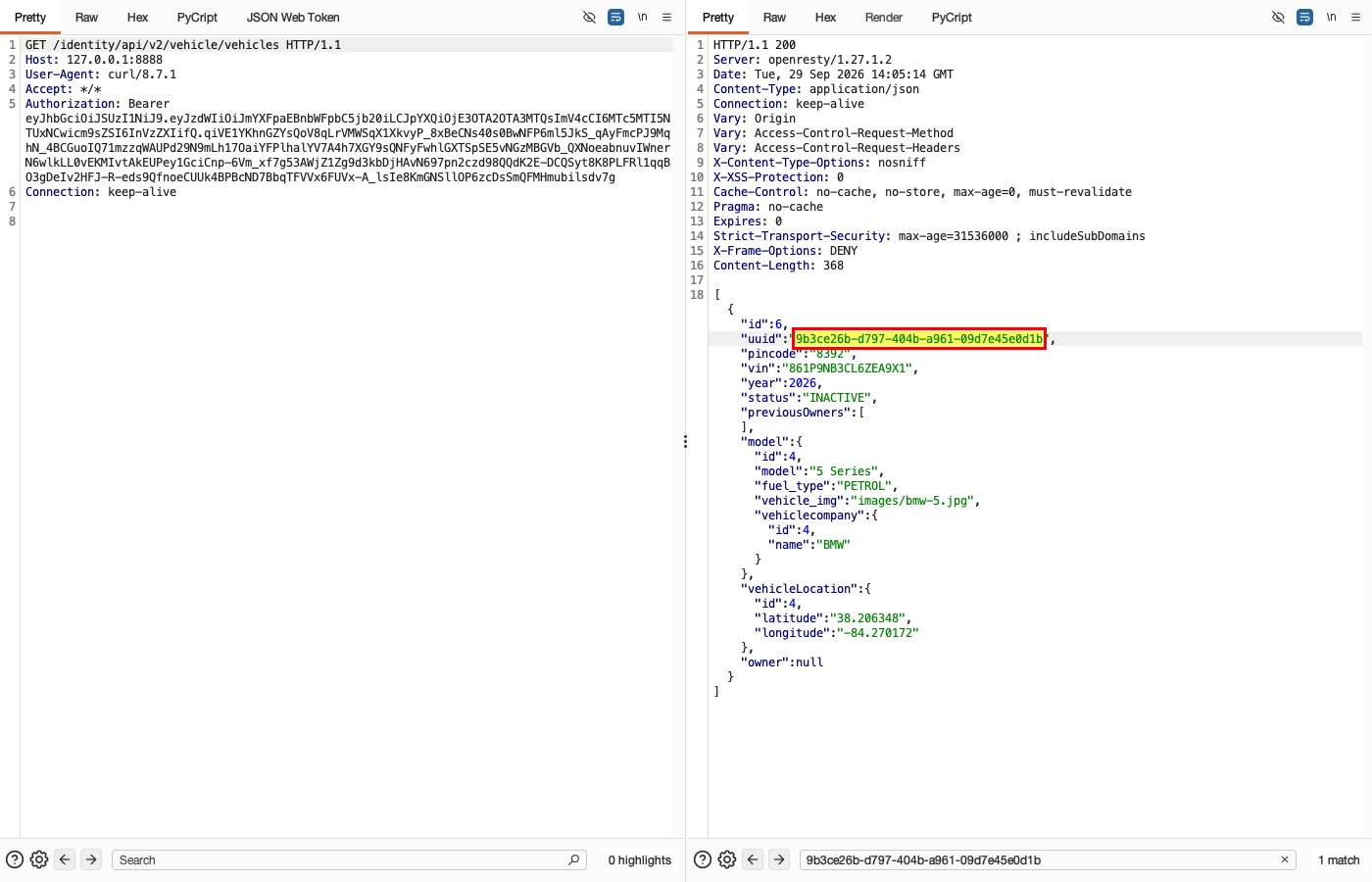Toggle hidden characters eye icon in request panel

pos(589,18)
